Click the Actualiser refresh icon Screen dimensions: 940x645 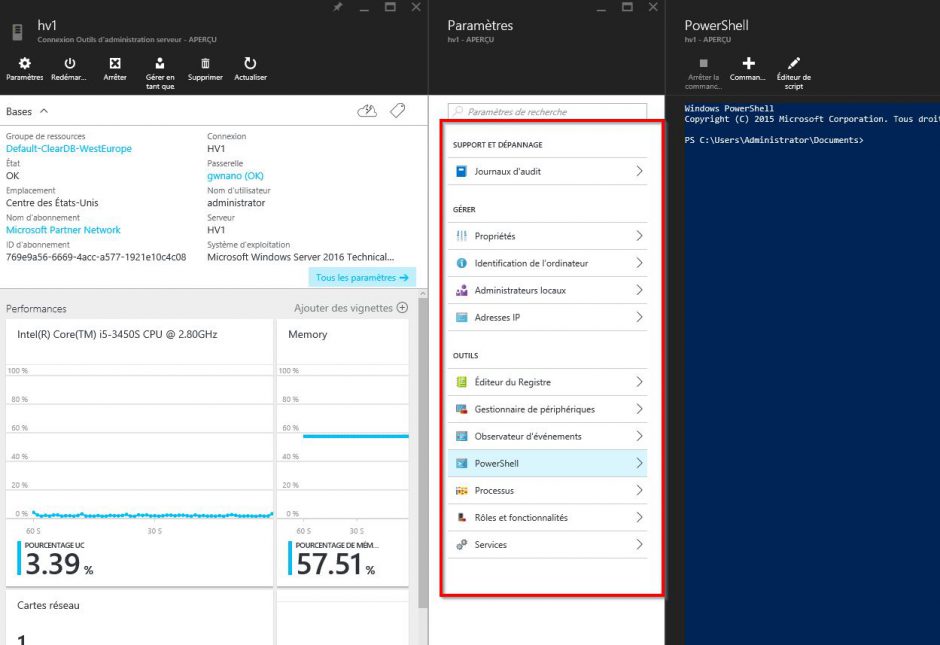(x=250, y=64)
